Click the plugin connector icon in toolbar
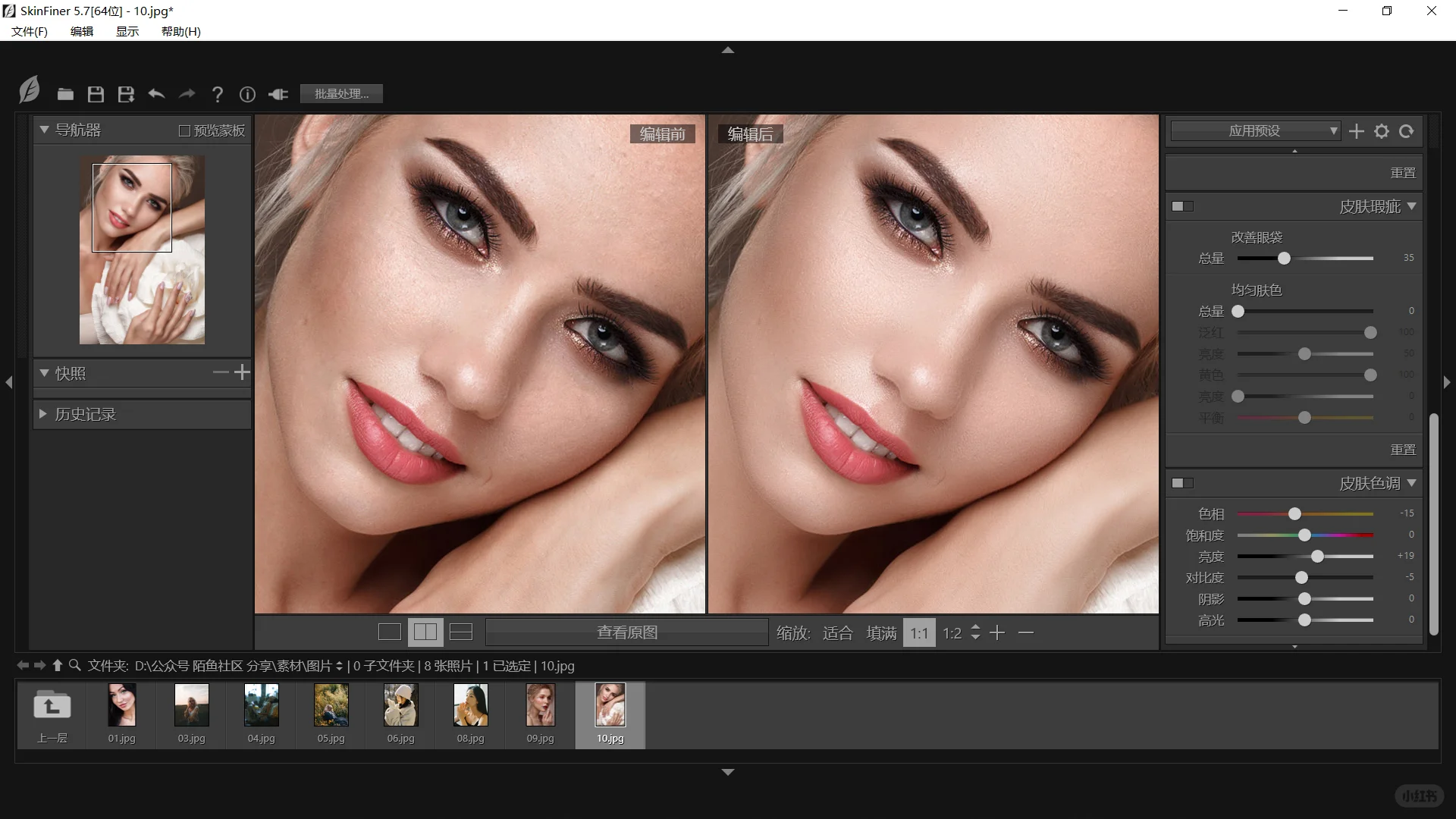Image resolution: width=1456 pixels, height=819 pixels. pyautogui.click(x=278, y=94)
